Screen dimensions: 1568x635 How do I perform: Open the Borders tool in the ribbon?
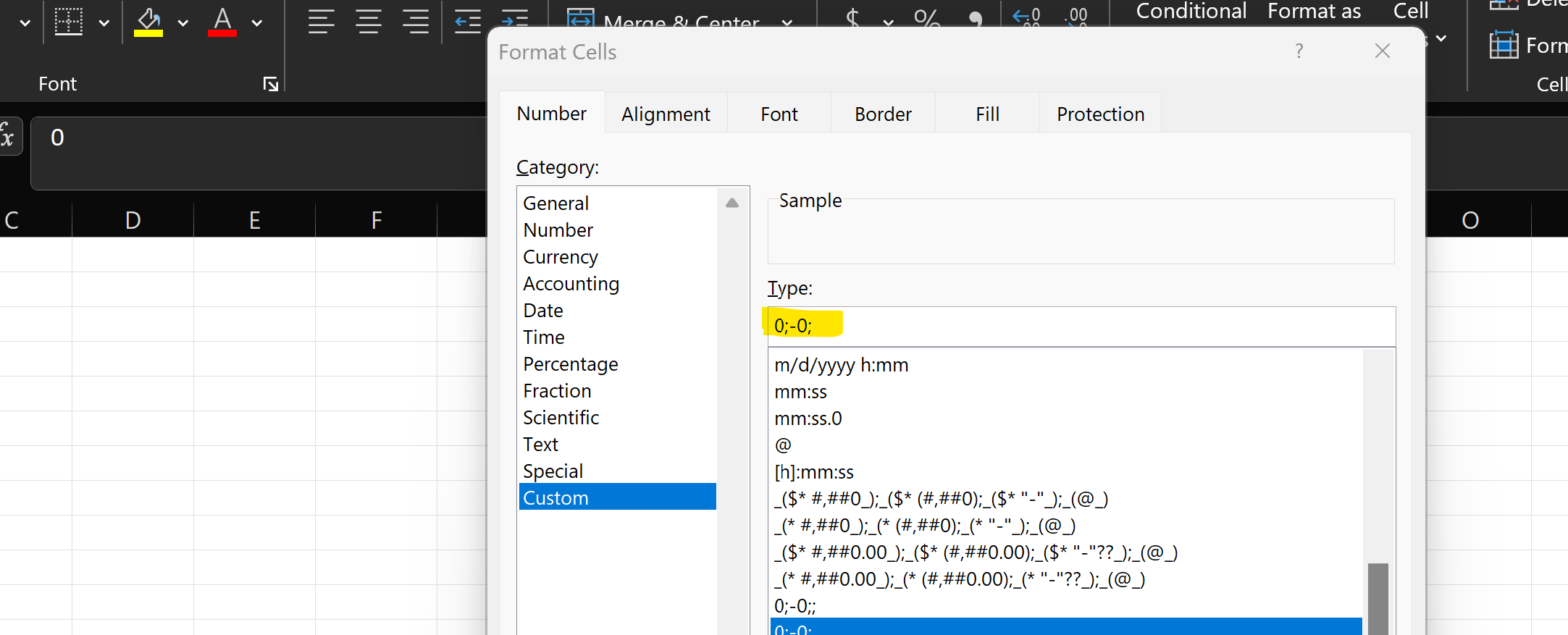(69, 22)
